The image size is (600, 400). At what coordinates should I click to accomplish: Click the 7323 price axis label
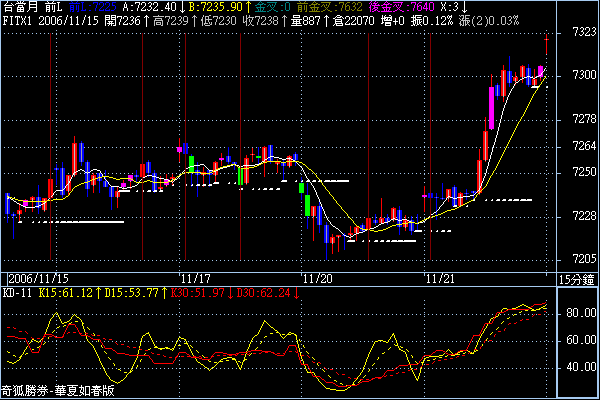click(x=578, y=33)
